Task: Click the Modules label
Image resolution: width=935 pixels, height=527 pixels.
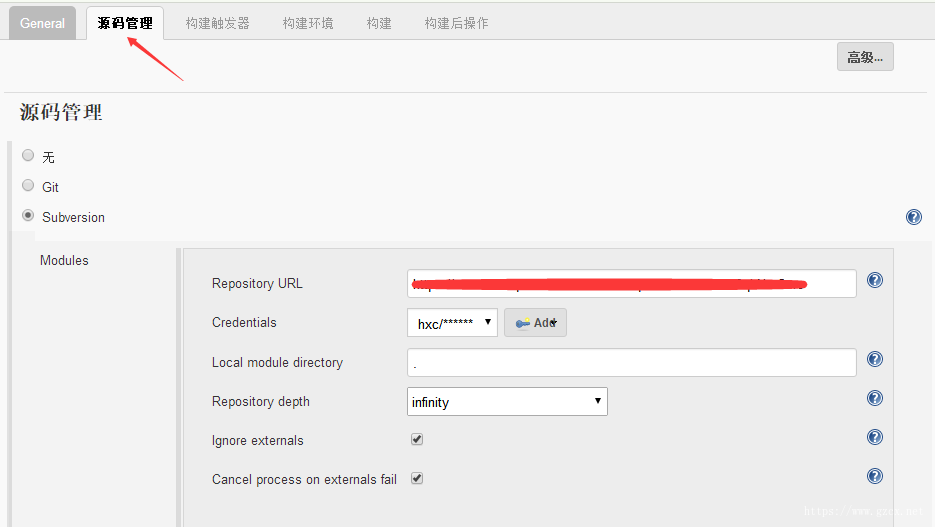Action: click(64, 261)
